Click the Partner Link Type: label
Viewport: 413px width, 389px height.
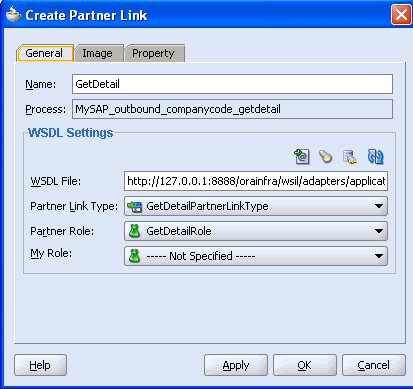[x=74, y=206]
